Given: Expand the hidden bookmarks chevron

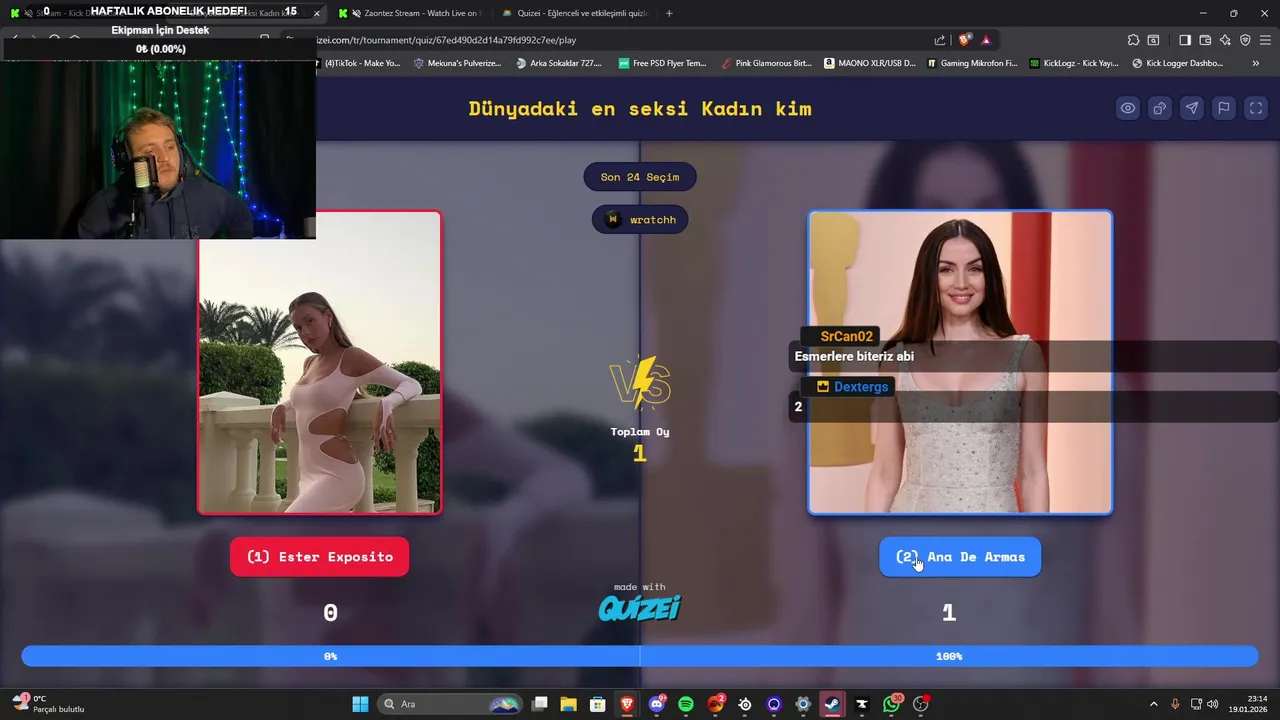Looking at the screenshot, I should (1256, 63).
